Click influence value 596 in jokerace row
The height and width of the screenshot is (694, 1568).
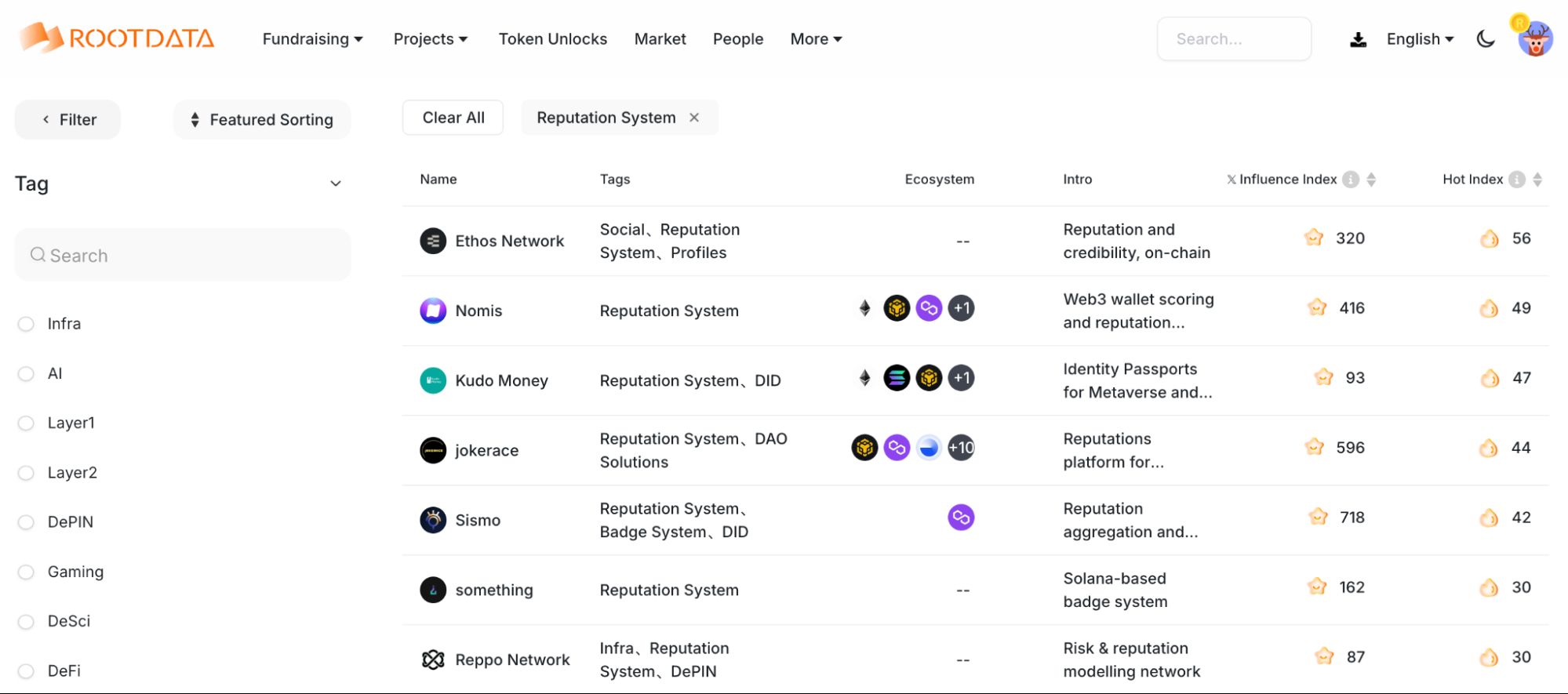(x=1350, y=448)
